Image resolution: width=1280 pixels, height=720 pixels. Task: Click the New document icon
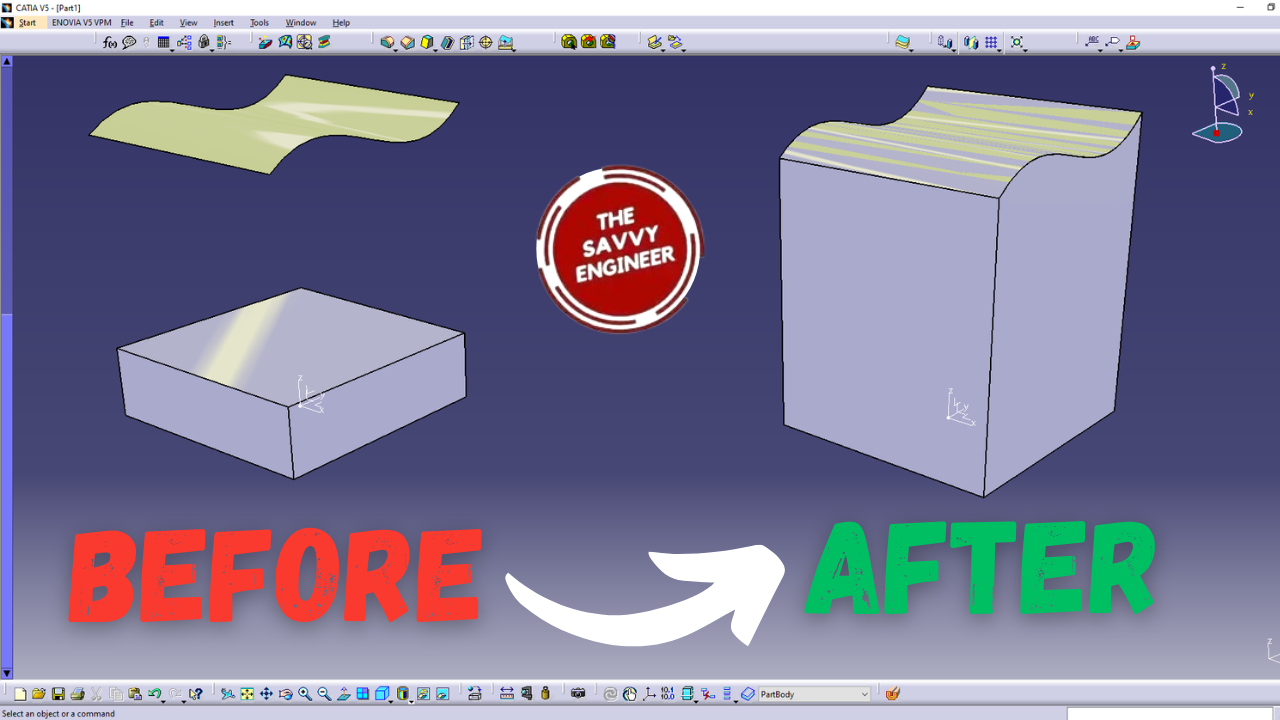pos(20,694)
